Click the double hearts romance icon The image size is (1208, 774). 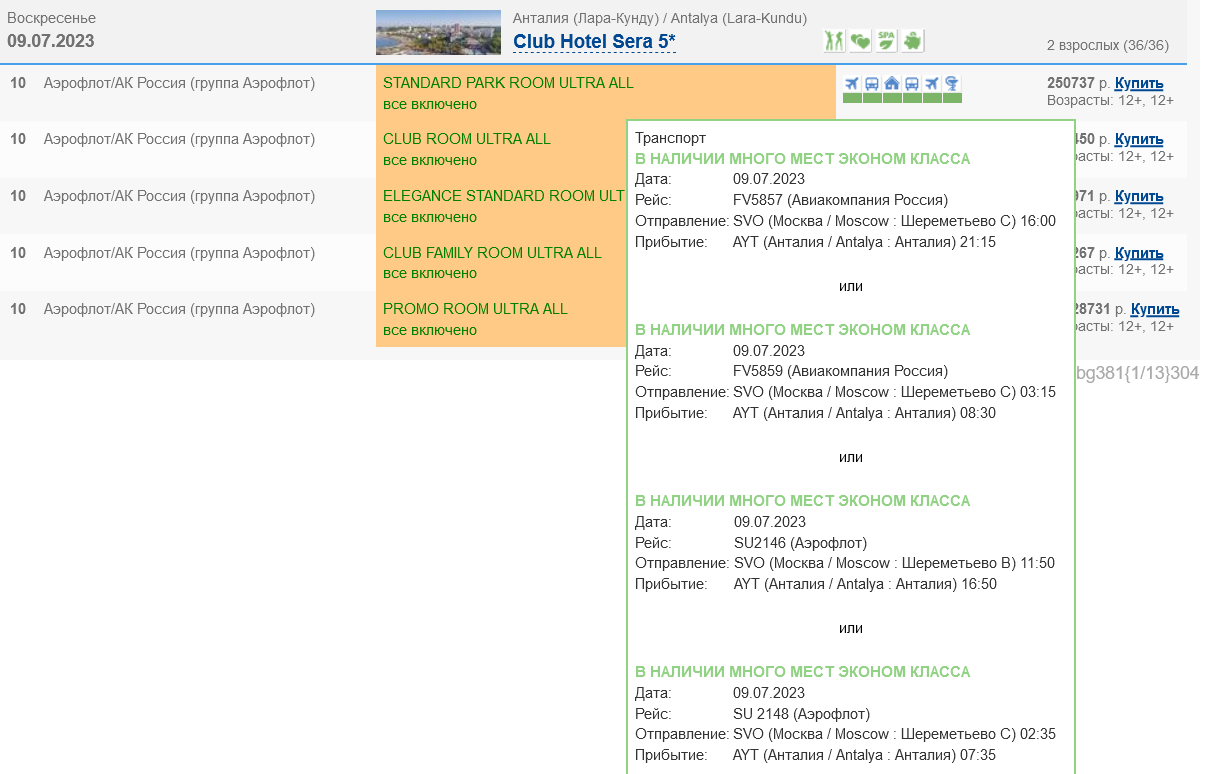pyautogui.click(x=860, y=41)
